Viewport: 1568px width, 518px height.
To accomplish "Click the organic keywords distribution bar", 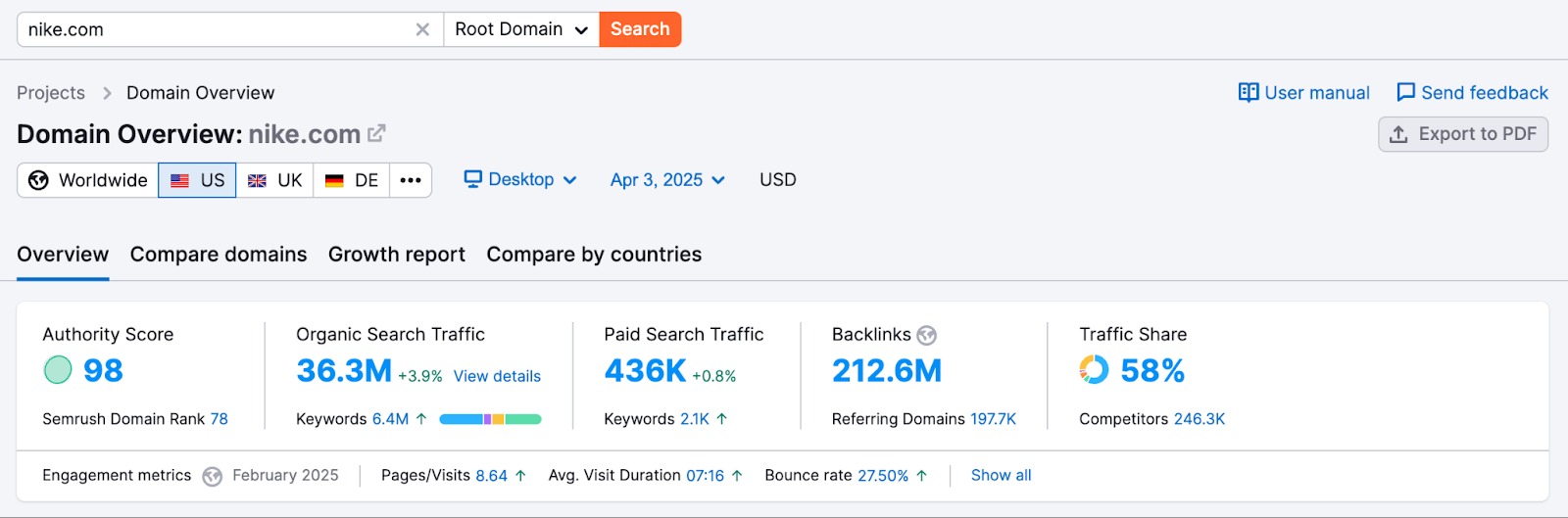I will tap(490, 419).
